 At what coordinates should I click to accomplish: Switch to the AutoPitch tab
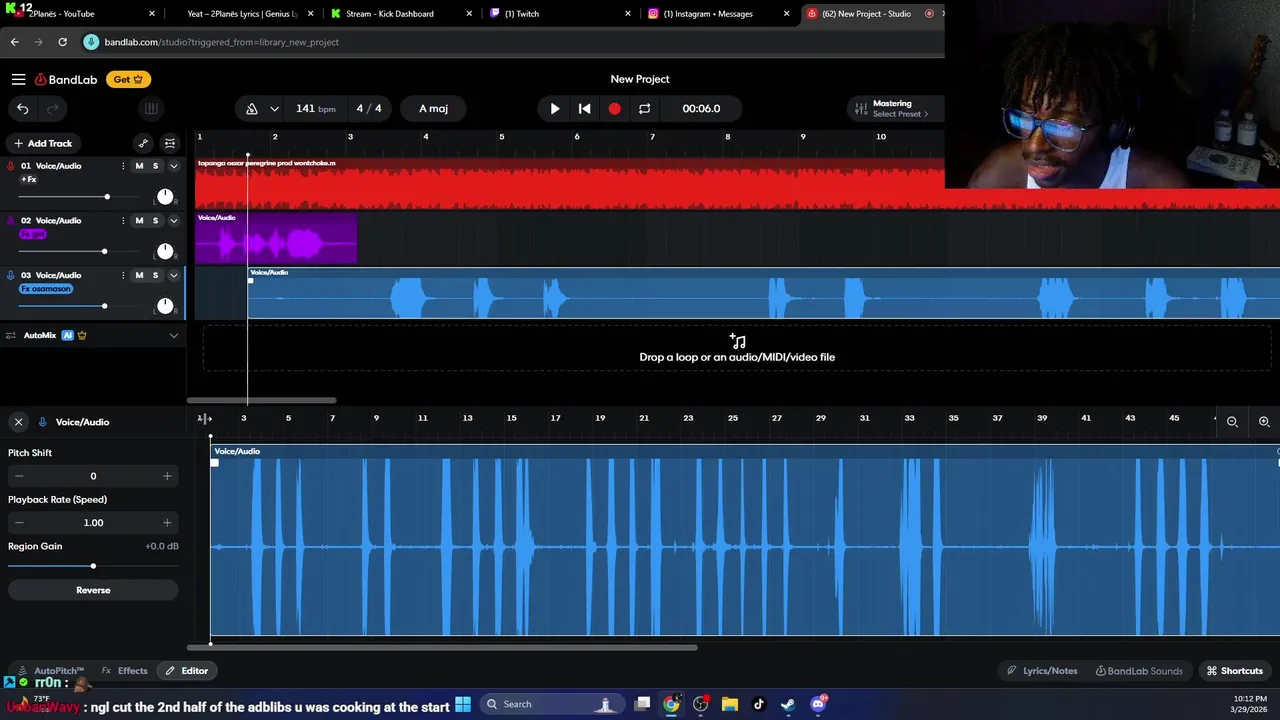click(x=51, y=671)
